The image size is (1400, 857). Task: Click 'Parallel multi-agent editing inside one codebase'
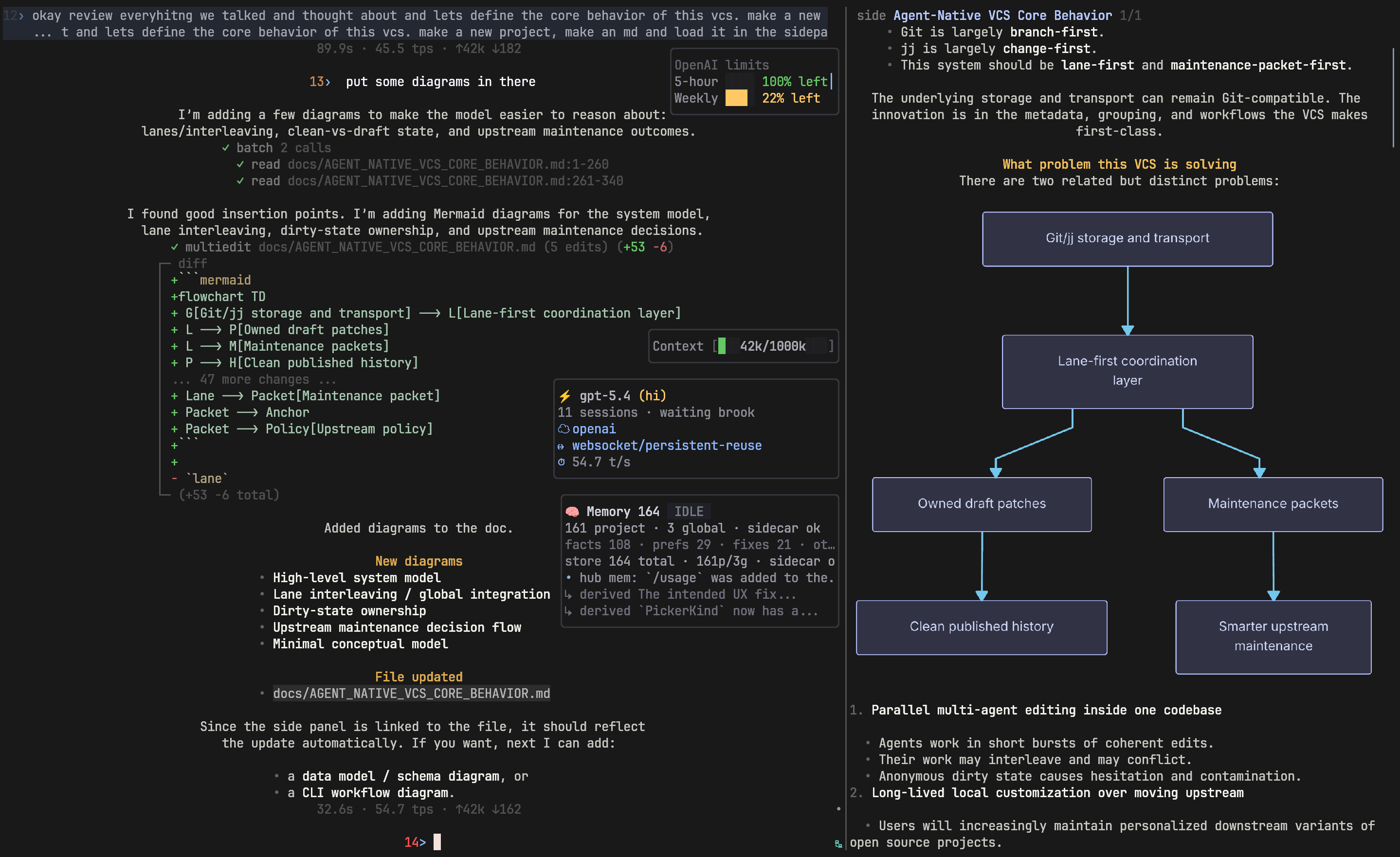[x=1046, y=710]
